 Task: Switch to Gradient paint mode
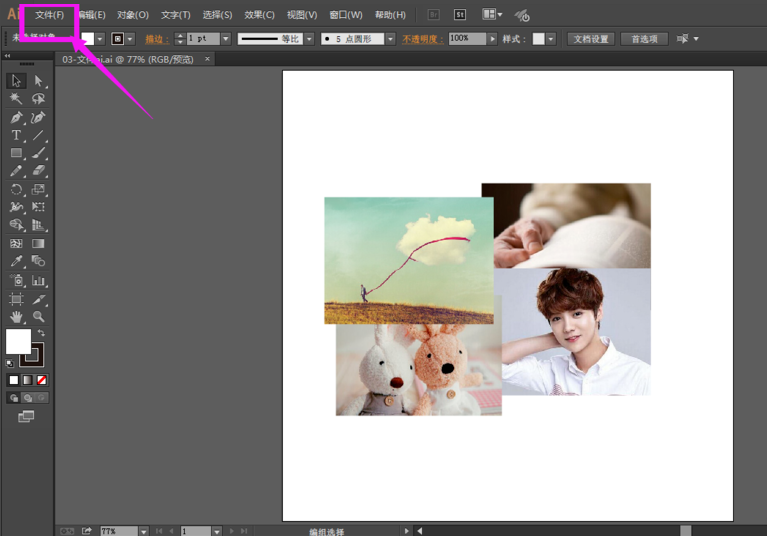pos(27,380)
